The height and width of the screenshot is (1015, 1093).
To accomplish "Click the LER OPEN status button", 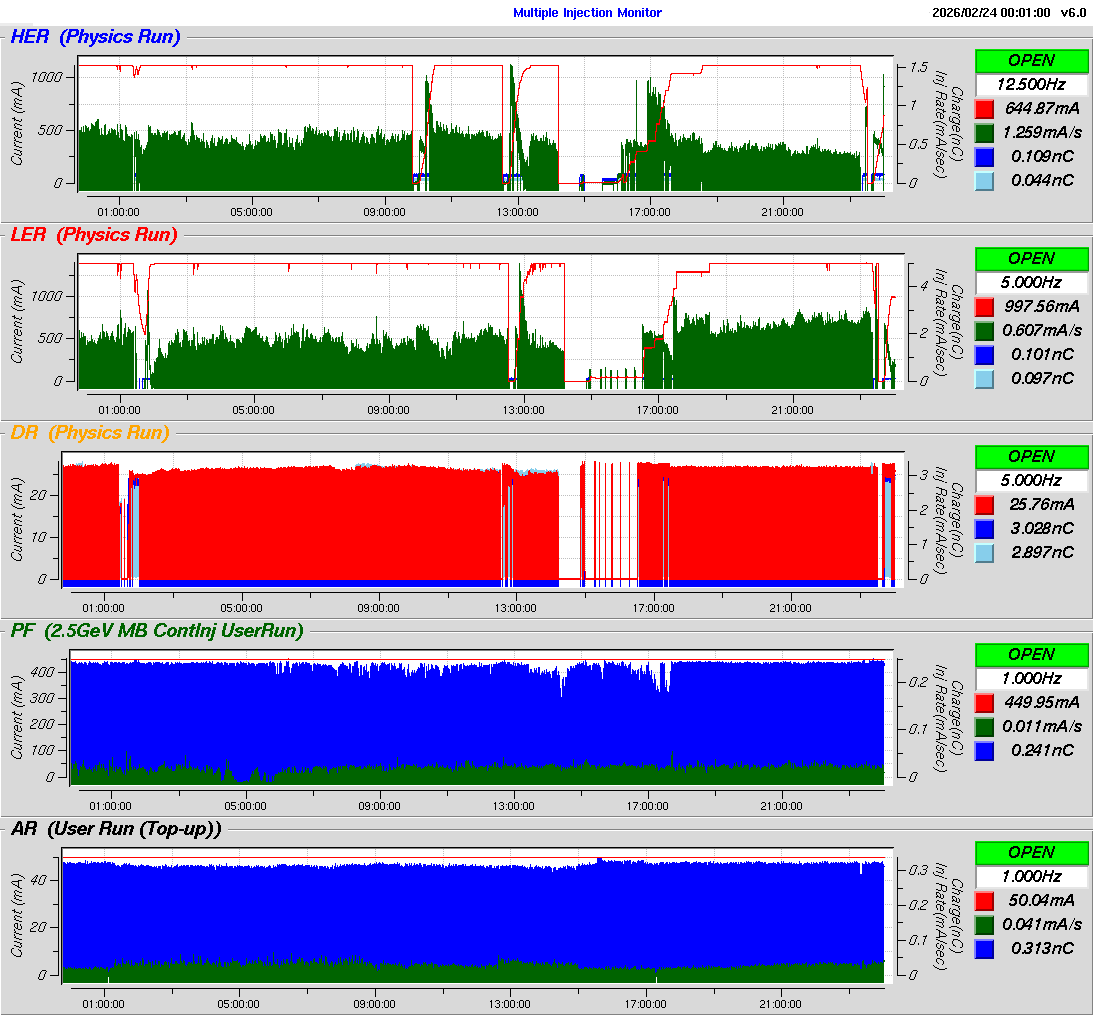I will (1031, 259).
